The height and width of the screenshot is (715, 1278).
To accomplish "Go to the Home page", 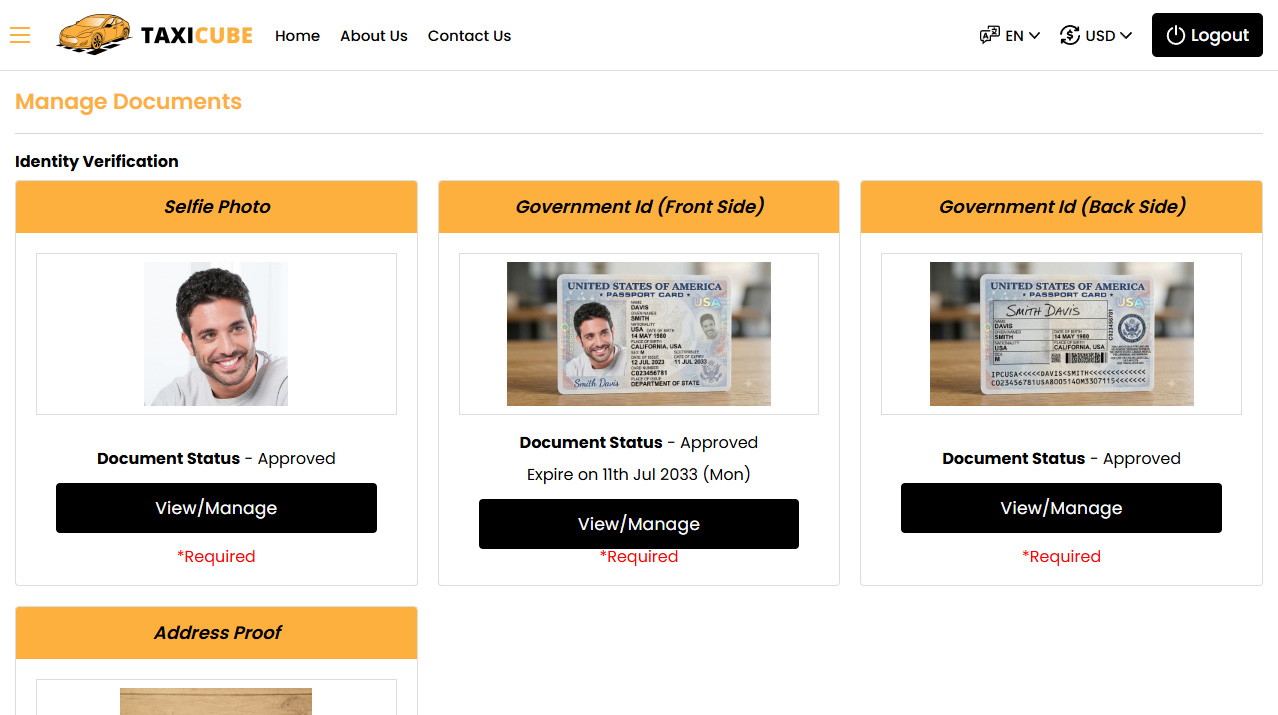I will pyautogui.click(x=297, y=36).
